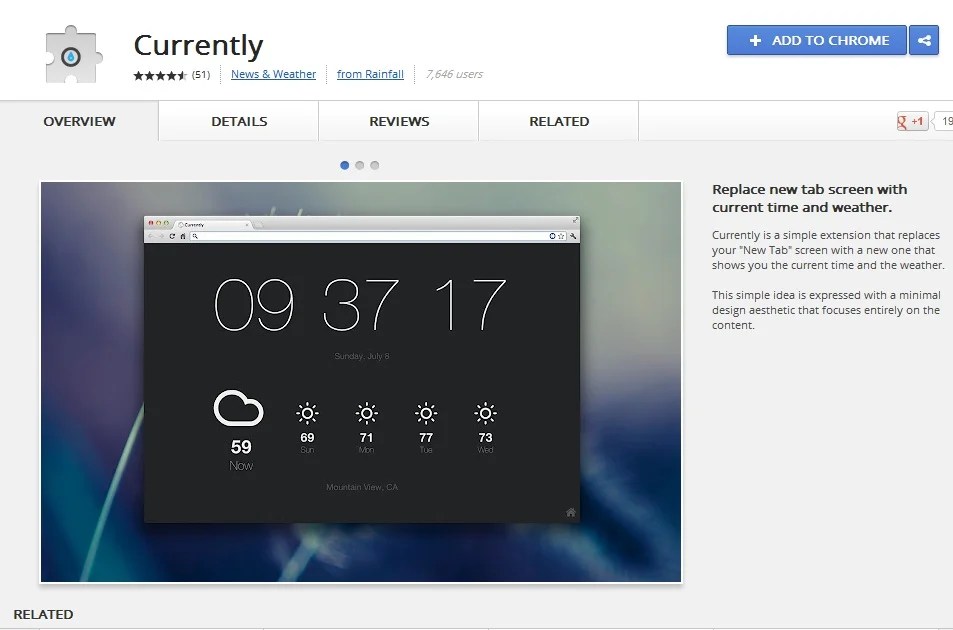Click the 'RELATED' section heading at bottom
Screen dimensions: 953x630
[43, 614]
